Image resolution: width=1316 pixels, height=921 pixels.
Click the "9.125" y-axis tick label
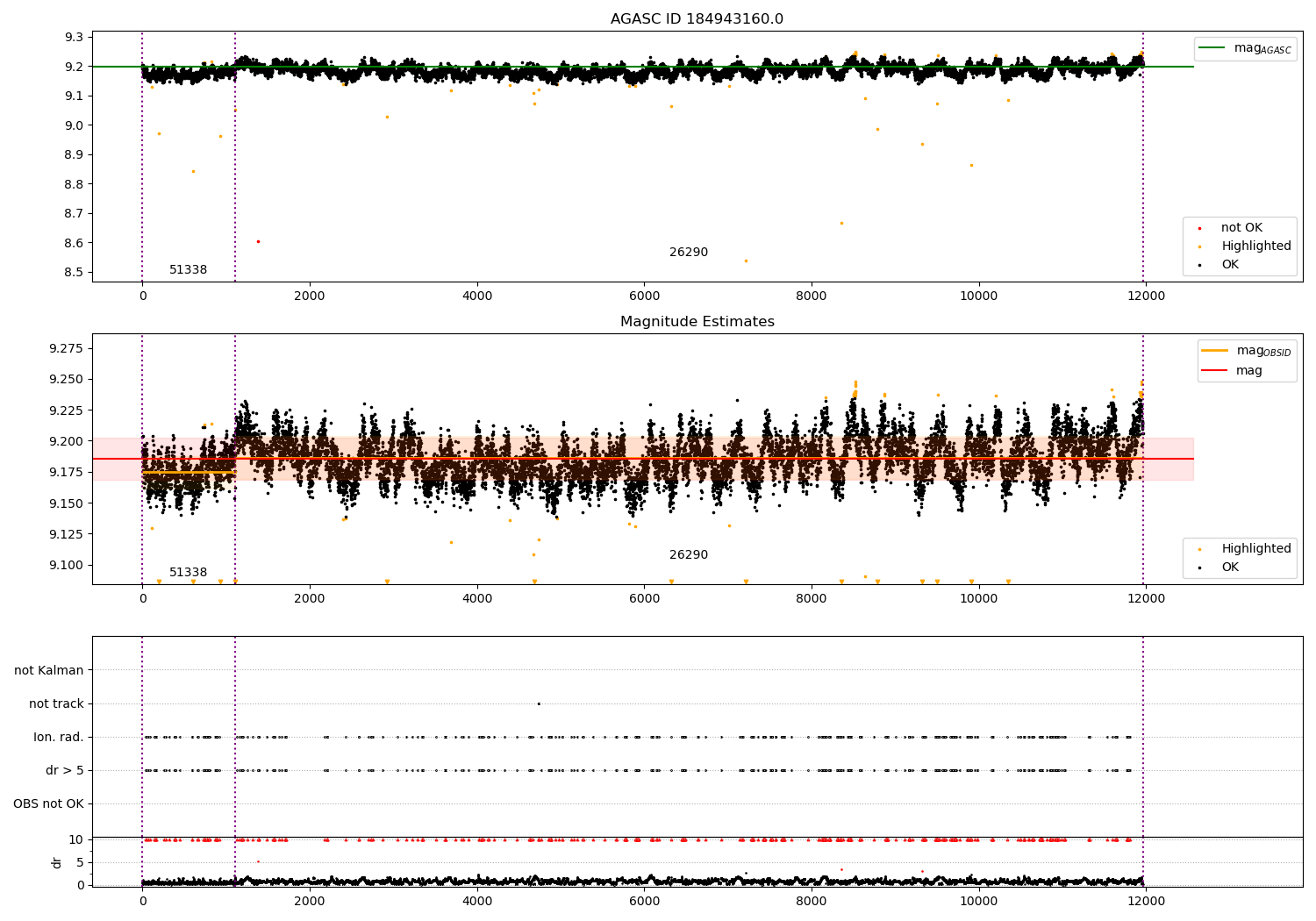coord(67,534)
